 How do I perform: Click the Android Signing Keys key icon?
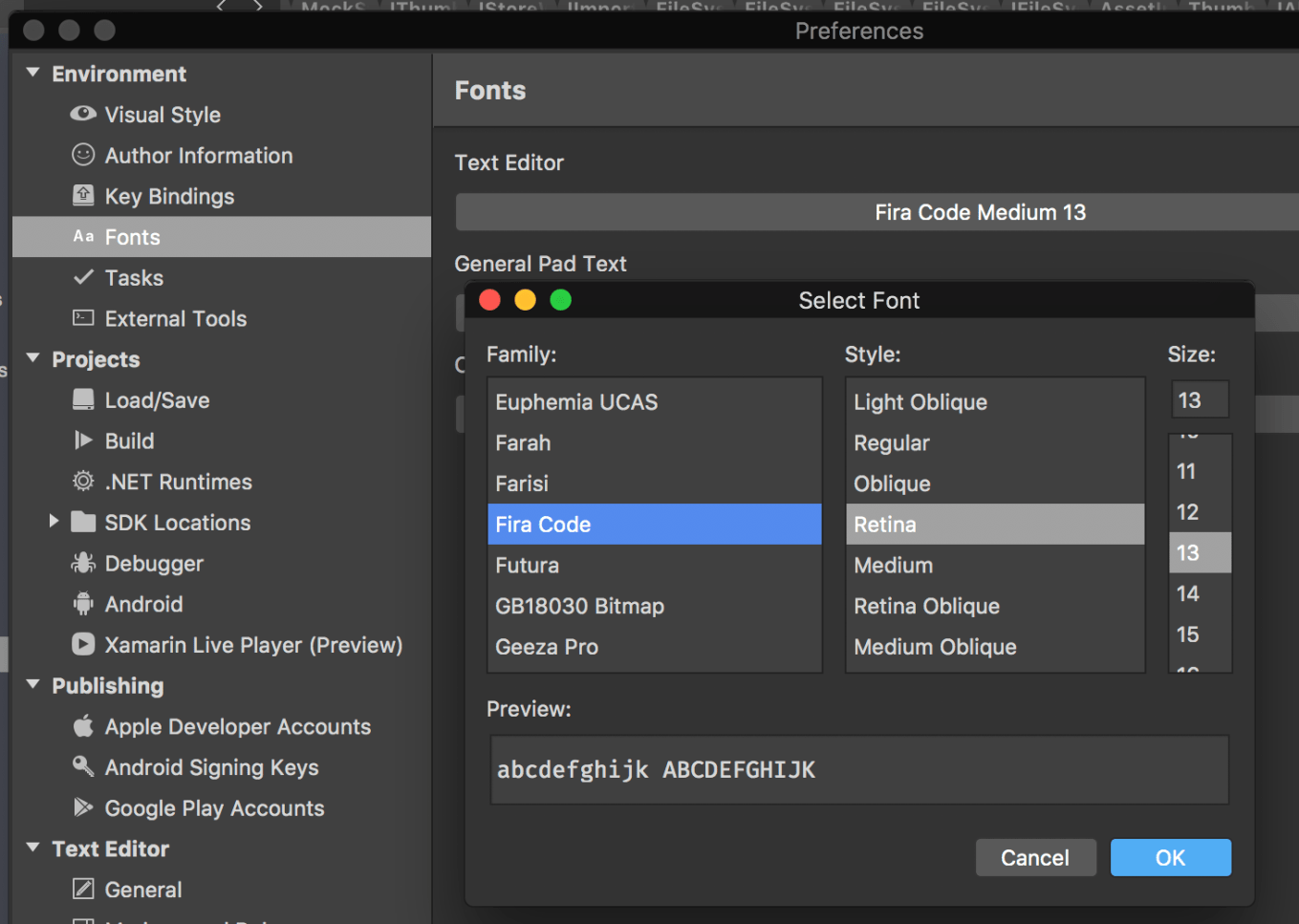click(x=83, y=766)
